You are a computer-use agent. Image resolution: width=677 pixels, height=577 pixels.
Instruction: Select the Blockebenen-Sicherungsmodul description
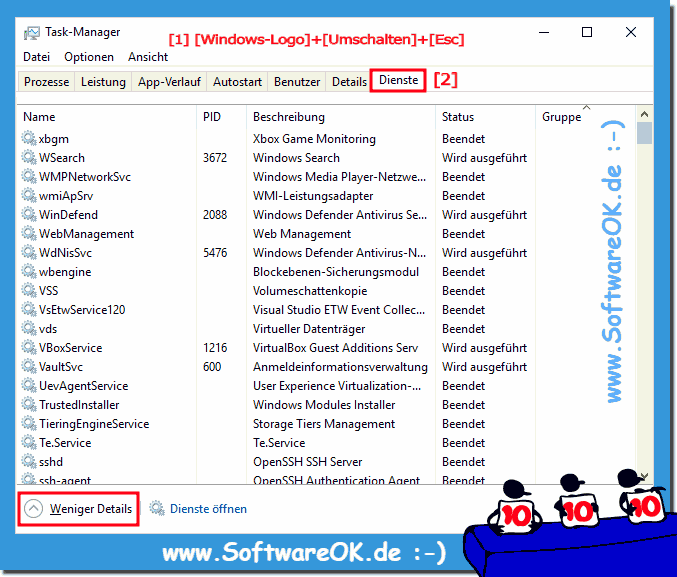(336, 272)
